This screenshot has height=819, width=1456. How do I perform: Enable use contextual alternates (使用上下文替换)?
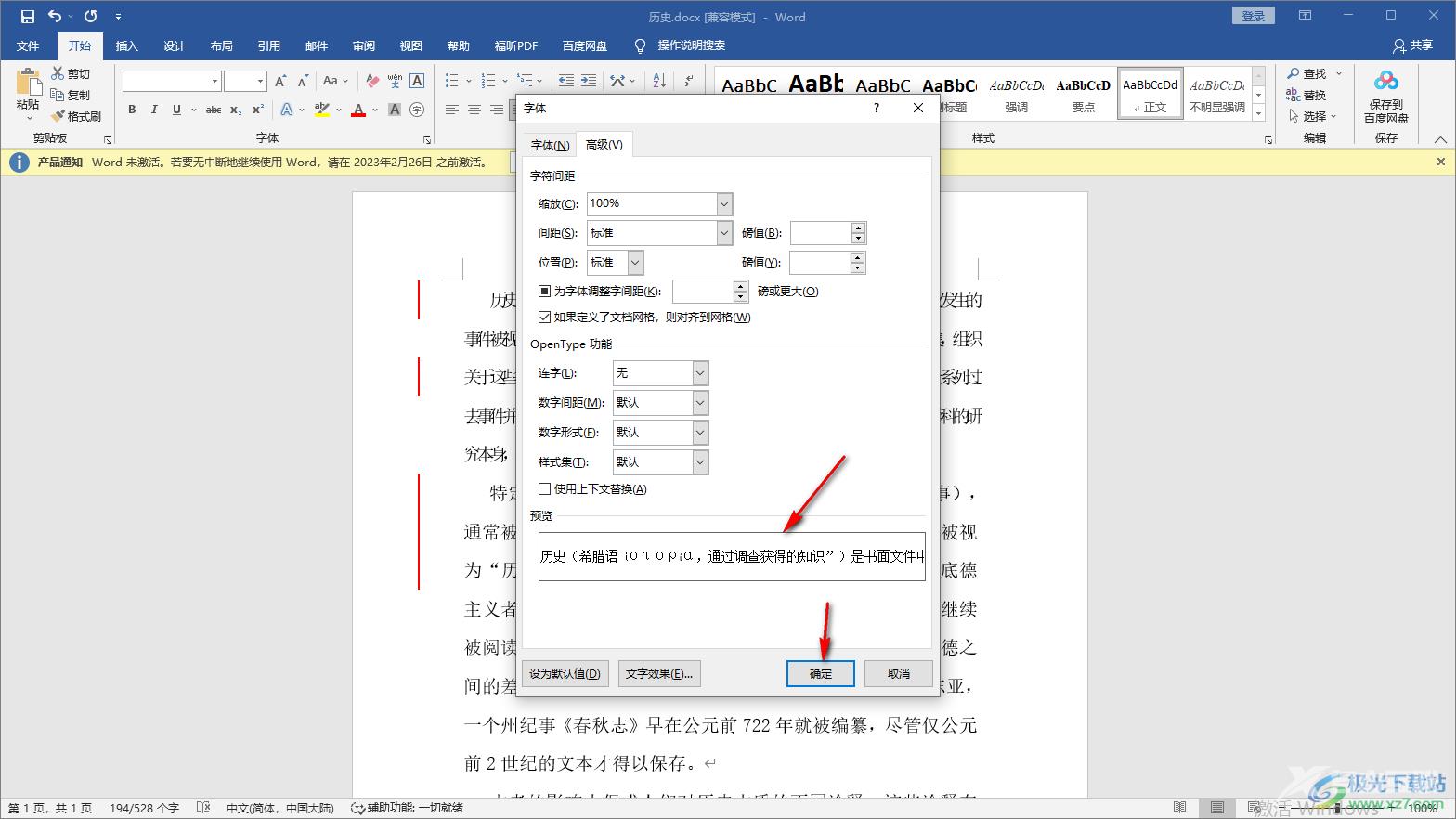[x=545, y=489]
